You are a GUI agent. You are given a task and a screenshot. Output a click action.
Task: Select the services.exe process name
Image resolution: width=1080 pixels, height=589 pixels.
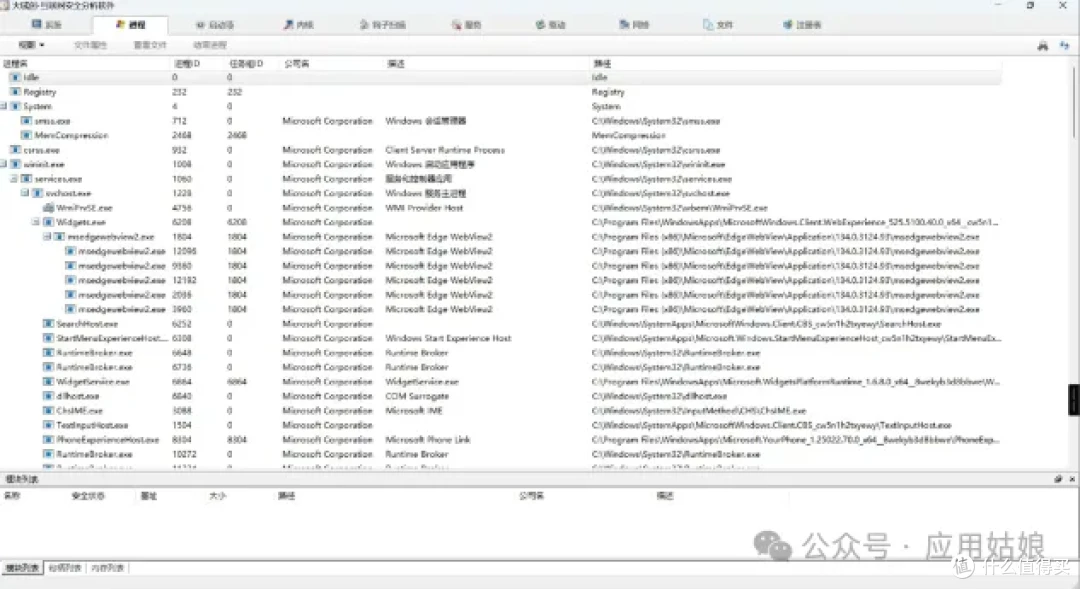[59, 178]
